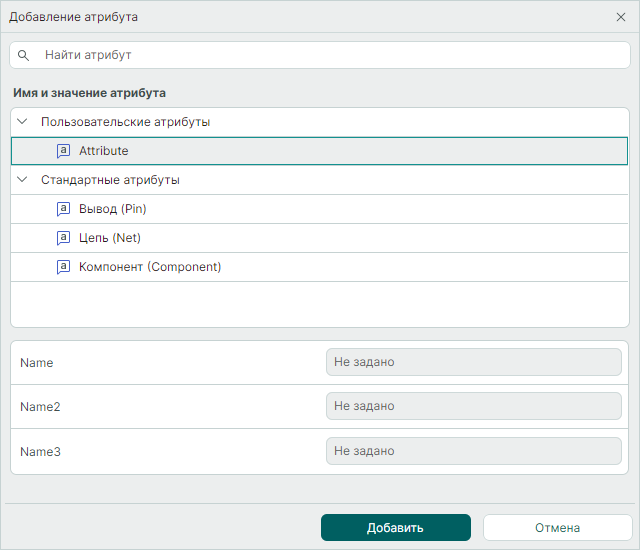640x550 pixels.
Task: Click the icon beside Цепь (Net)
Action: pos(63,238)
